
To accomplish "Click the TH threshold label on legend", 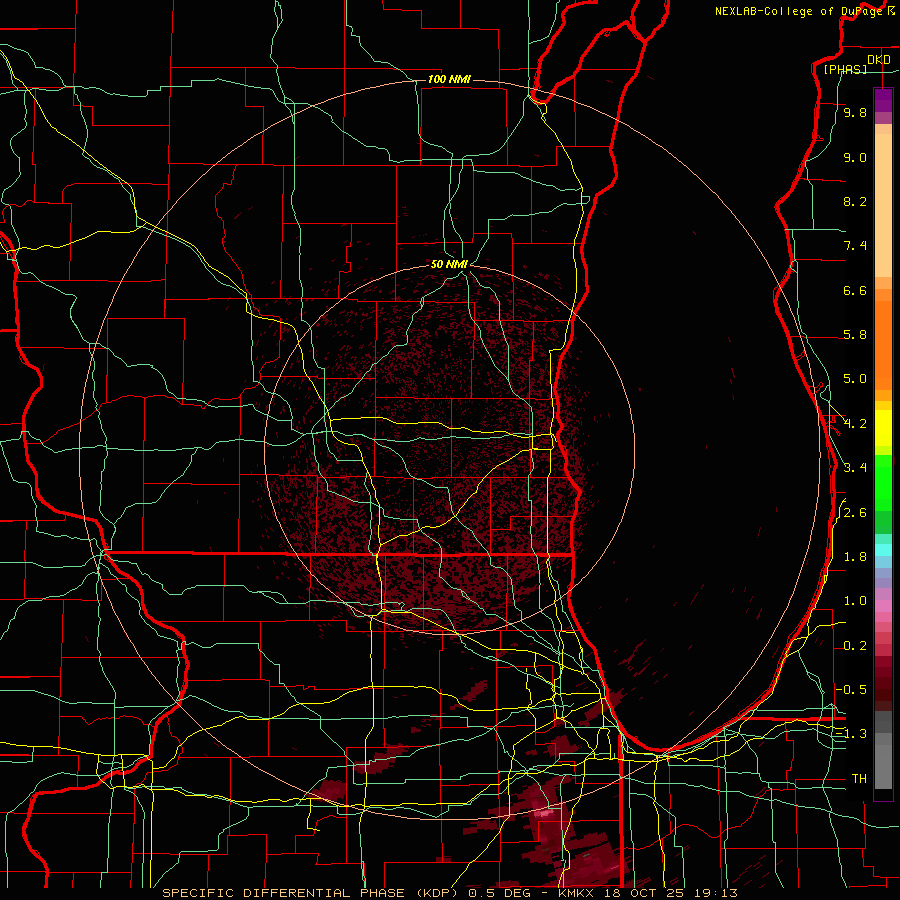I will point(859,779).
